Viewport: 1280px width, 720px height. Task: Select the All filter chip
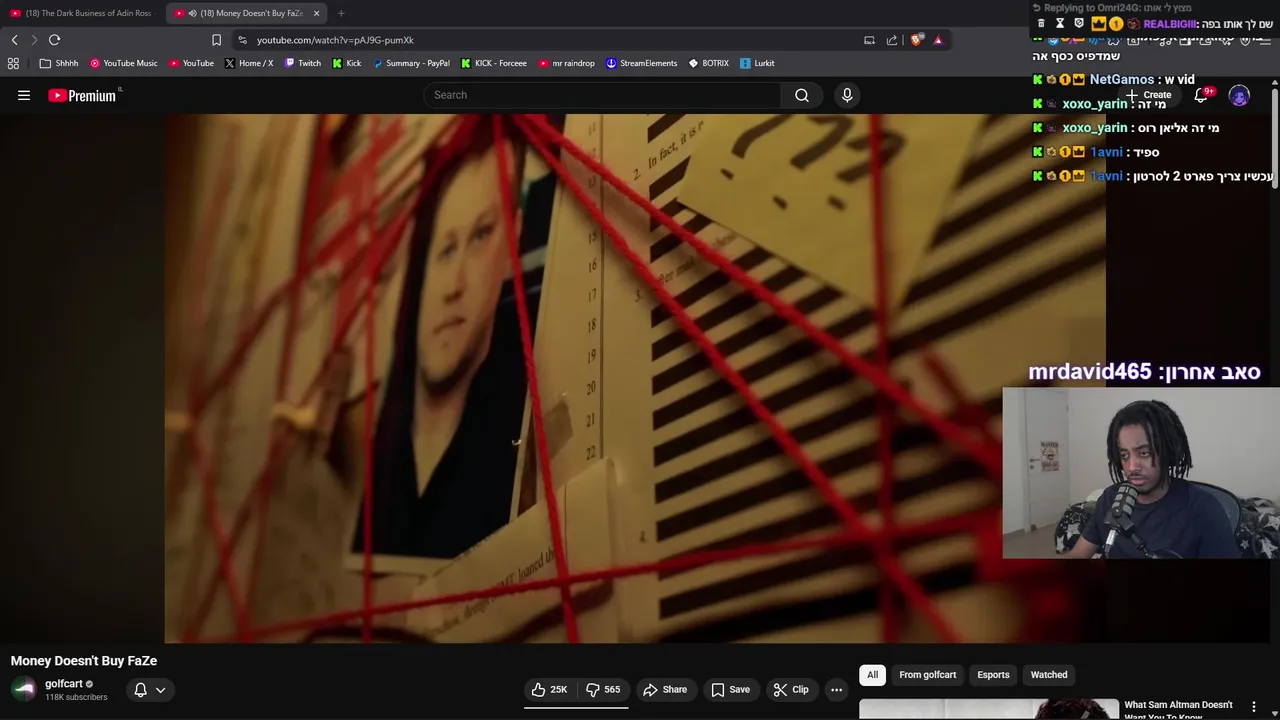(x=872, y=675)
